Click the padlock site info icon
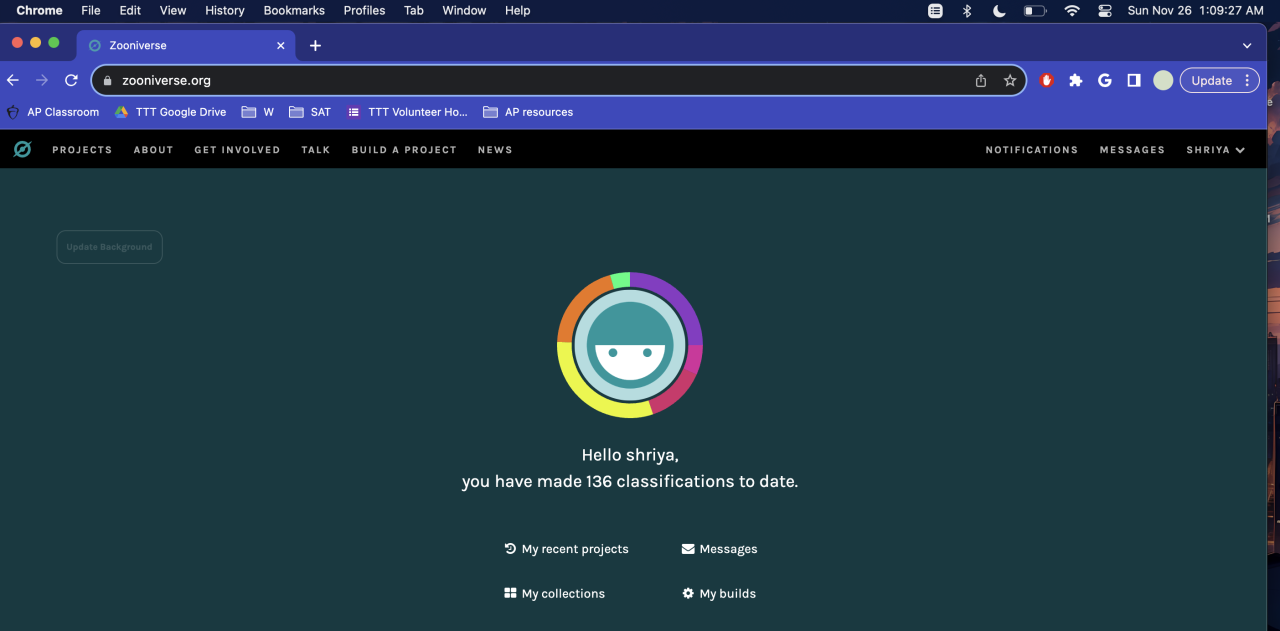 point(109,80)
